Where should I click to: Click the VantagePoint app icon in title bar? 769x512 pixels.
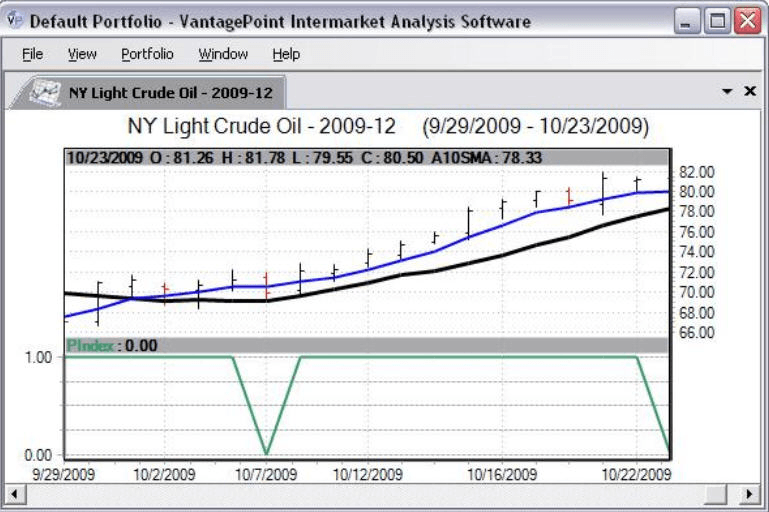pyautogui.click(x=15, y=21)
